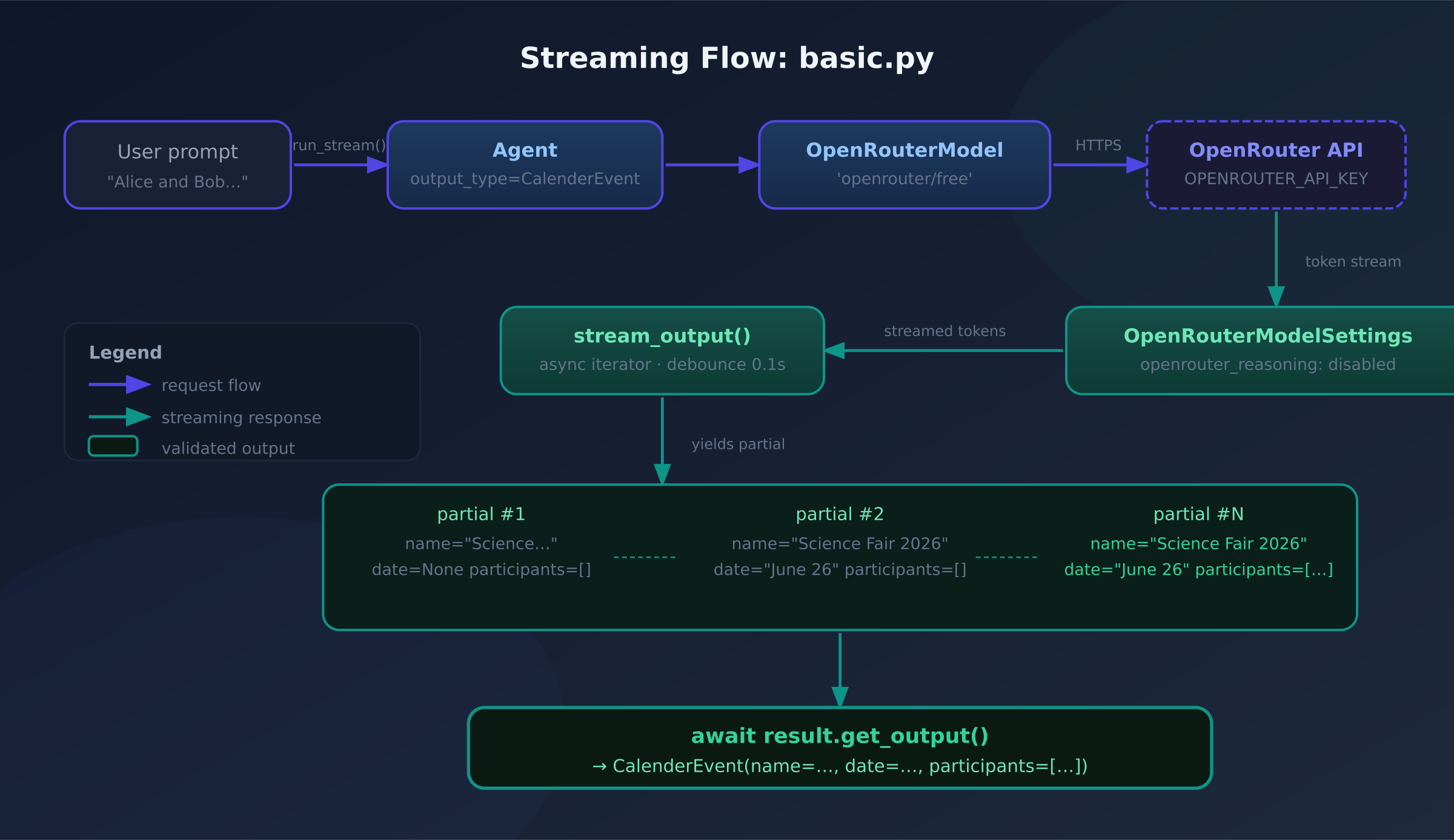Click 'date=None participants=[]' text
Viewport: 1454px width, 840px height.
point(482,570)
